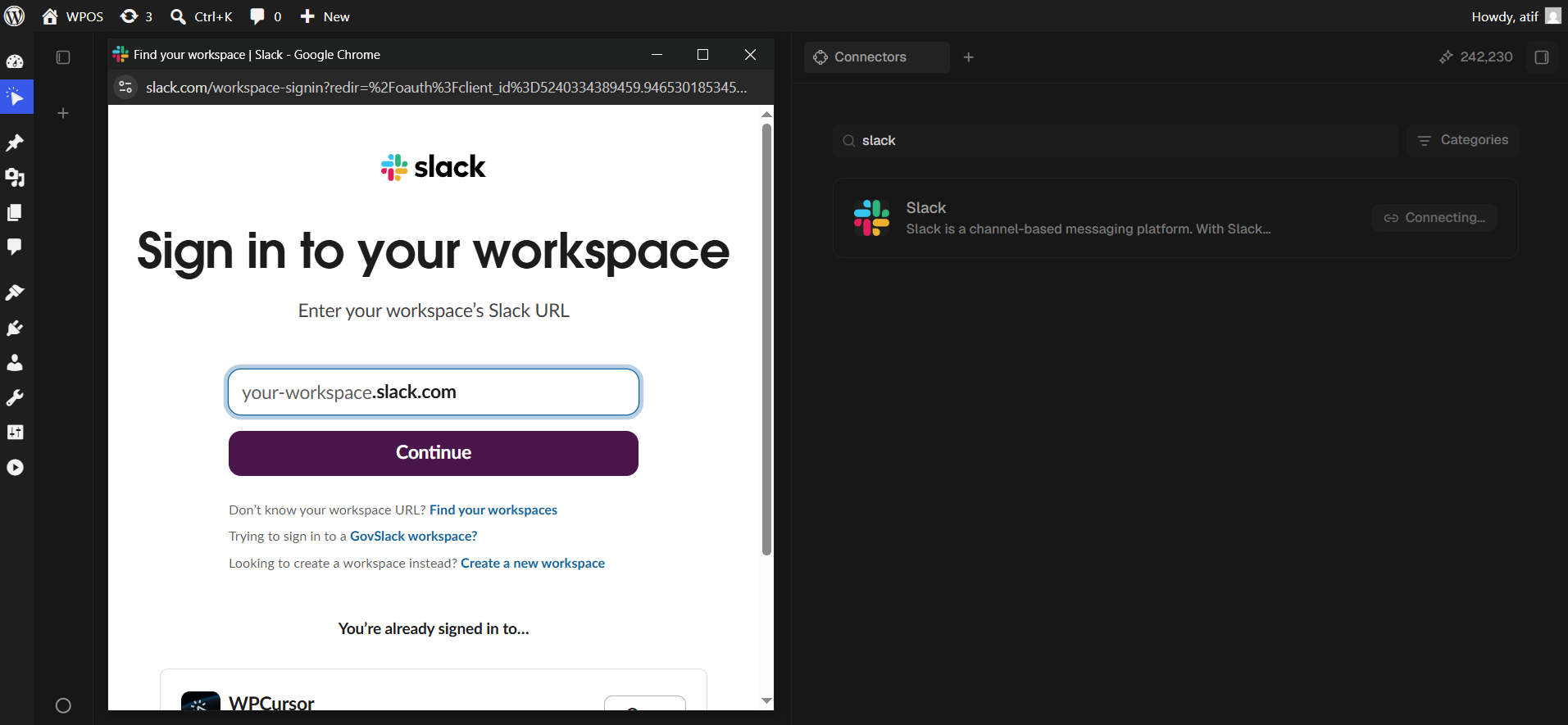Open the WordPress logo menu

click(x=15, y=16)
